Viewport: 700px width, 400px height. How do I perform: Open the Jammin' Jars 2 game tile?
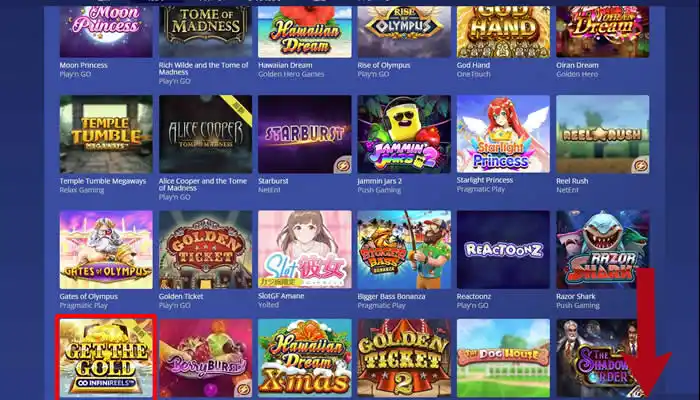coord(404,134)
